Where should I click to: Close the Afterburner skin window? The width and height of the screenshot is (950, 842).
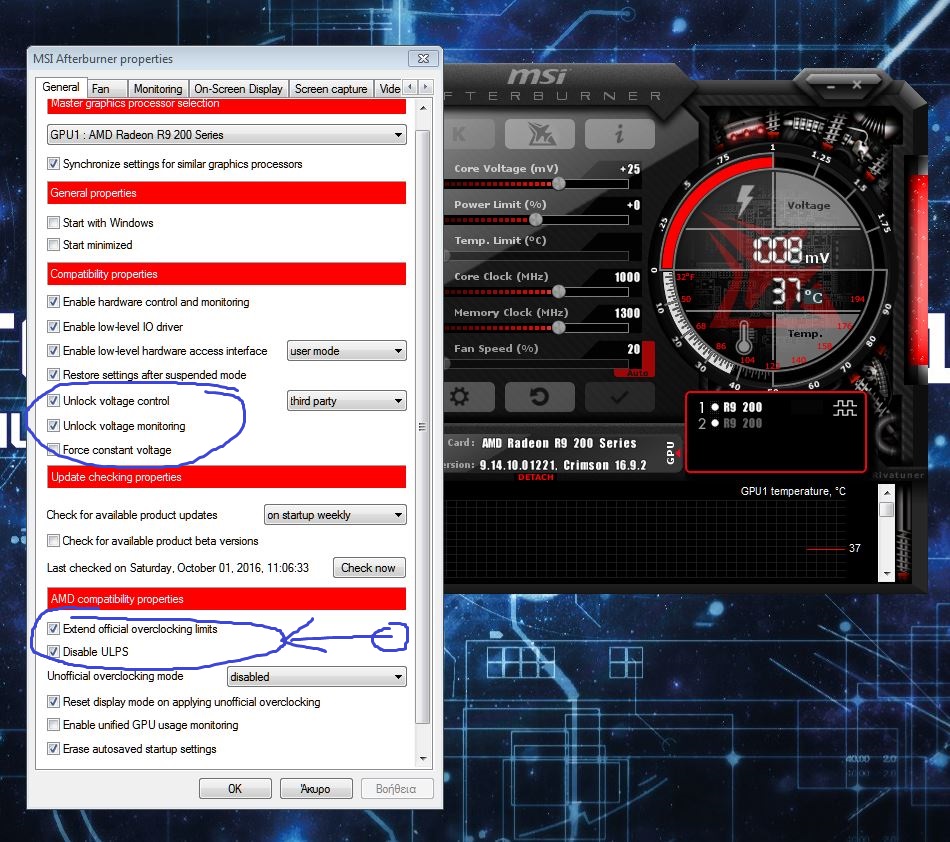(857, 85)
